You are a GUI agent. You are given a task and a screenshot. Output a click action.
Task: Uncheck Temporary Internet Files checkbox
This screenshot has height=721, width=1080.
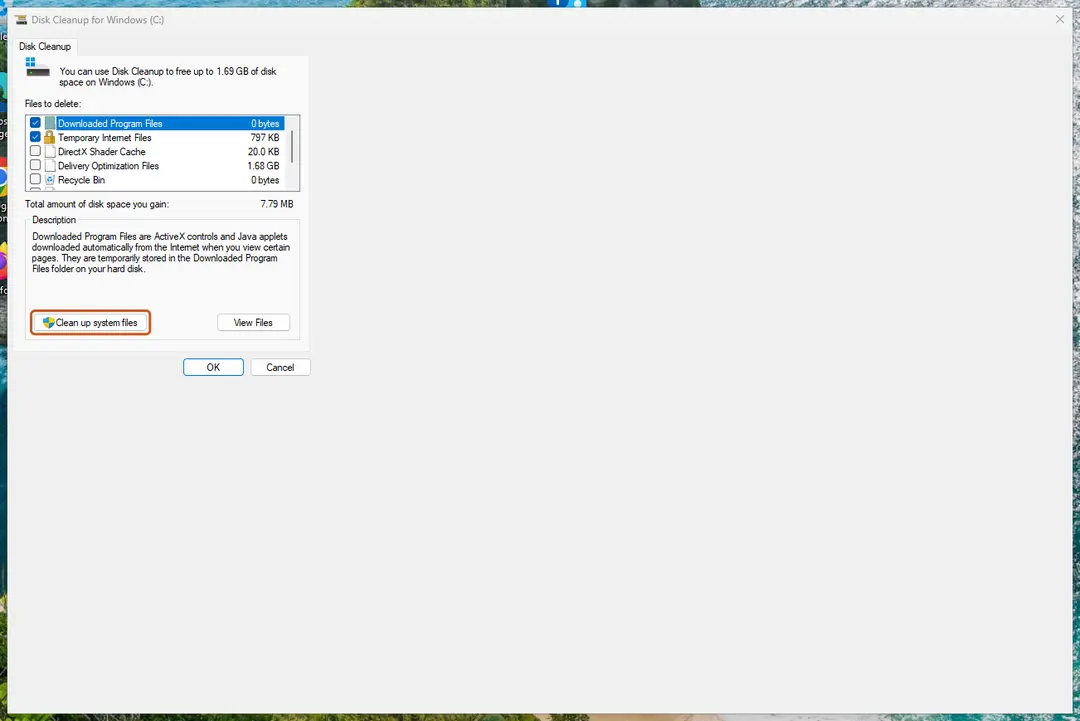[x=35, y=137]
